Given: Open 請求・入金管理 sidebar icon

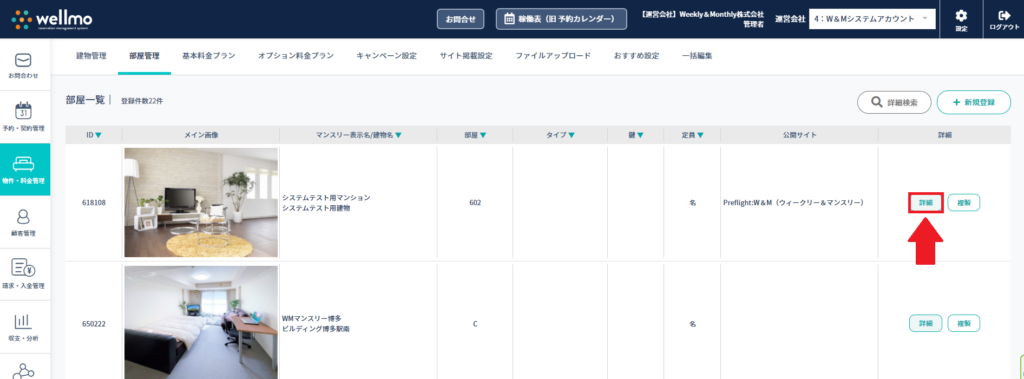Looking at the screenshot, I should click(24, 274).
